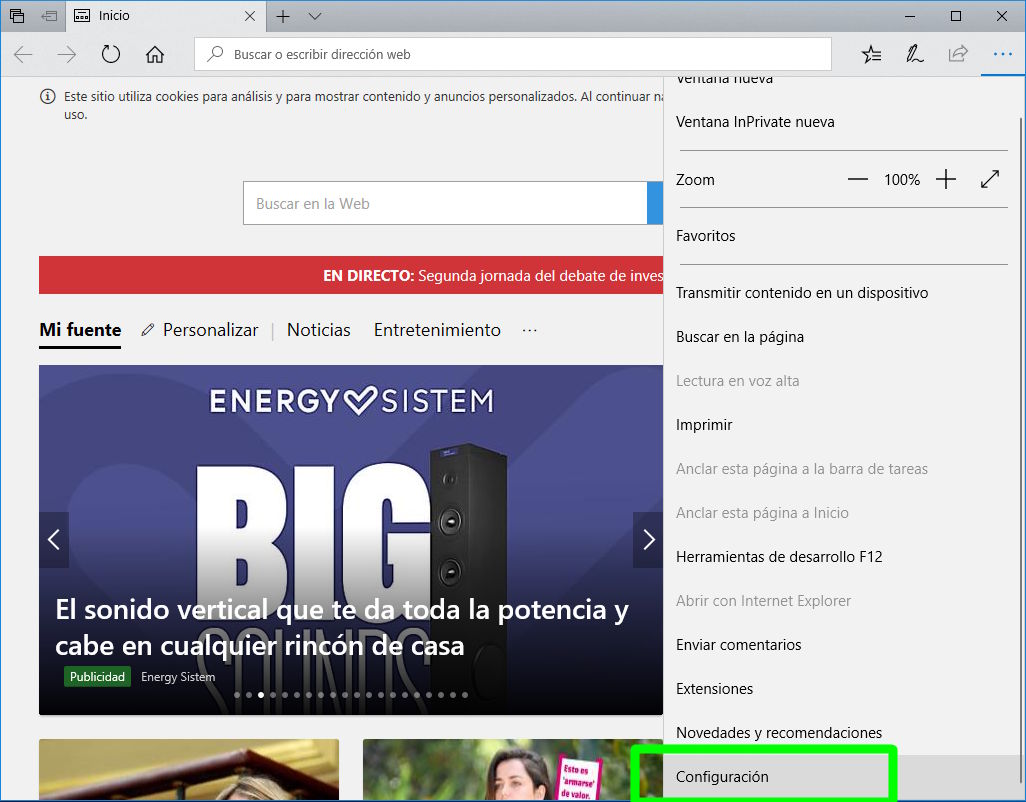Expand the tab preview chevron
The width and height of the screenshot is (1026, 802).
click(x=315, y=17)
